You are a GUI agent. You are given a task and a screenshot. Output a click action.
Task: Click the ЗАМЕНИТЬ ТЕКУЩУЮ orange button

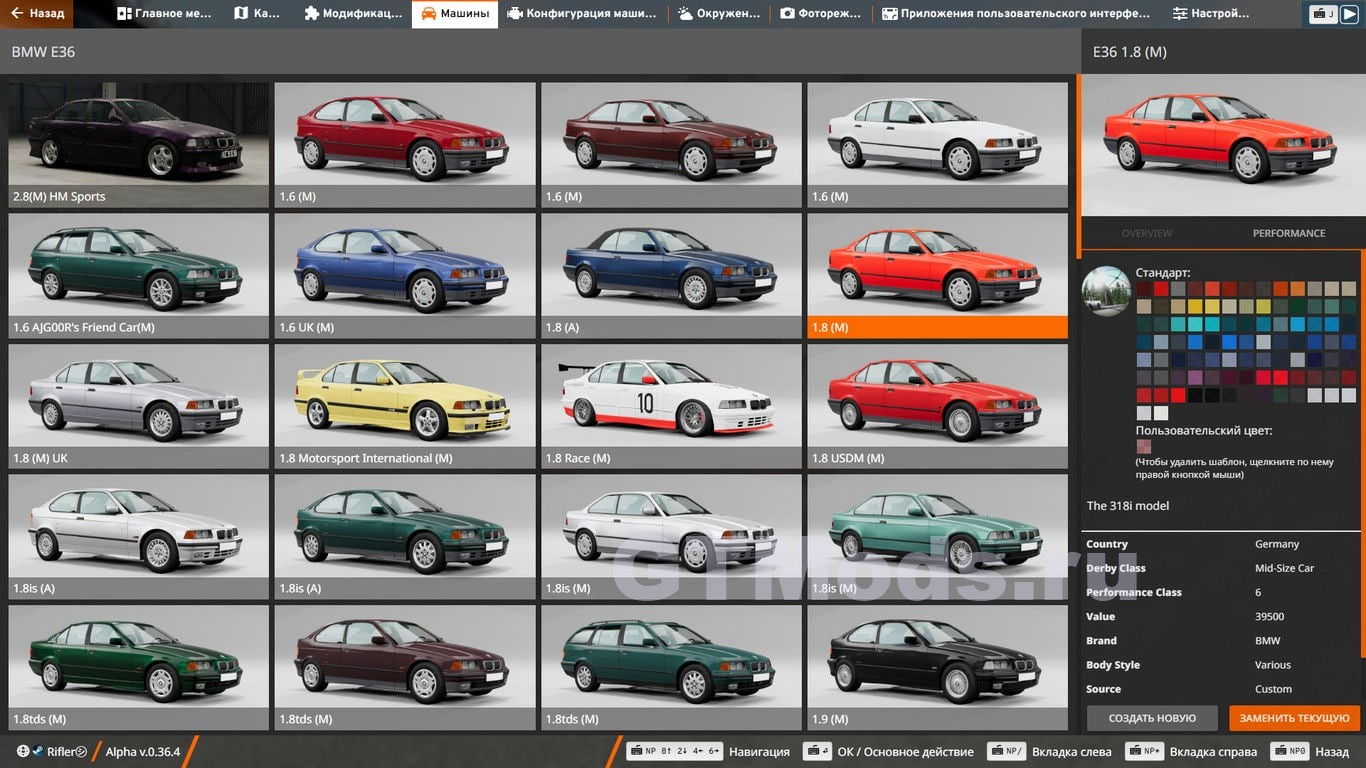coord(1295,718)
